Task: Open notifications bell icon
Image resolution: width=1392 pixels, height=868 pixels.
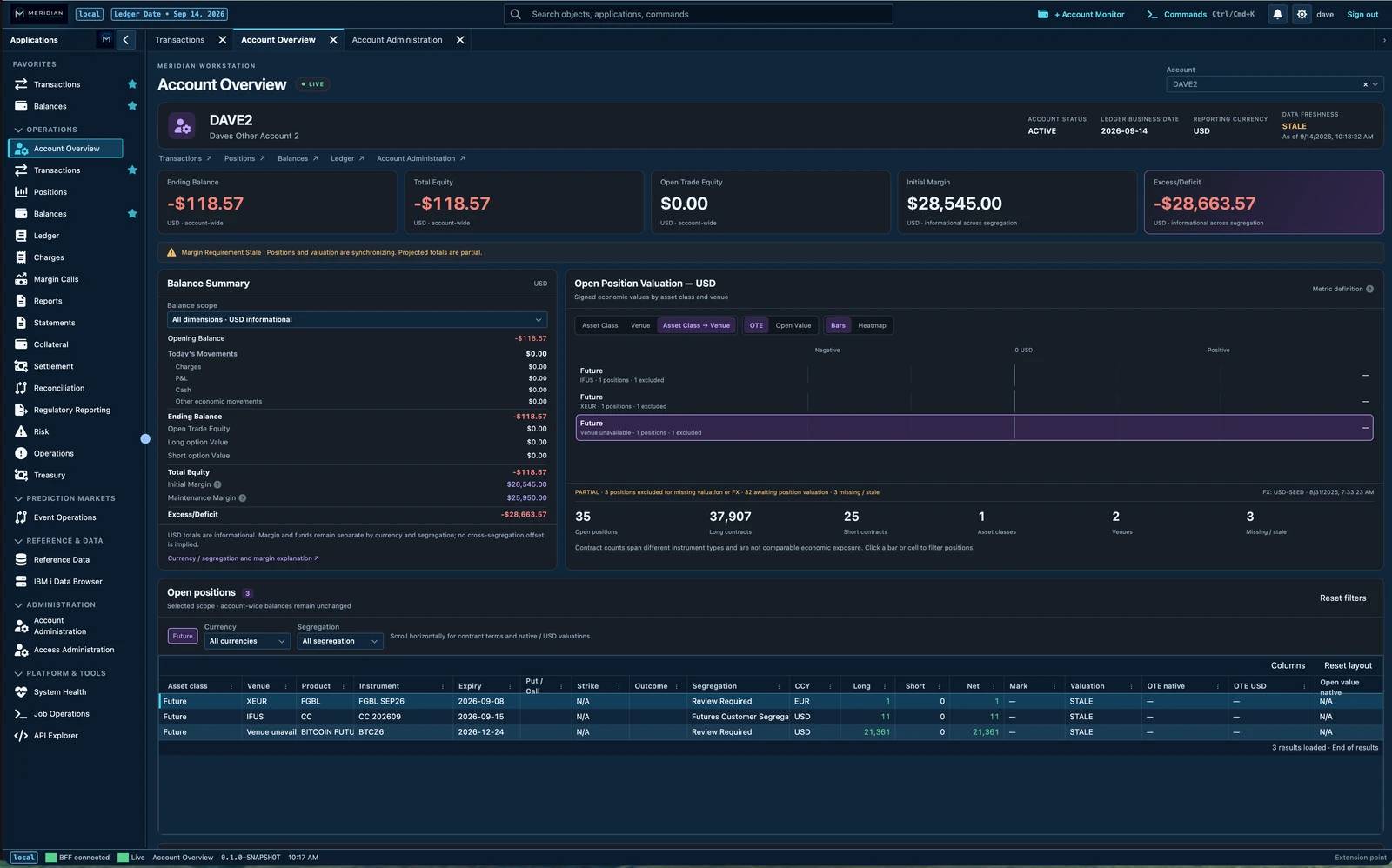Action: [x=1277, y=14]
